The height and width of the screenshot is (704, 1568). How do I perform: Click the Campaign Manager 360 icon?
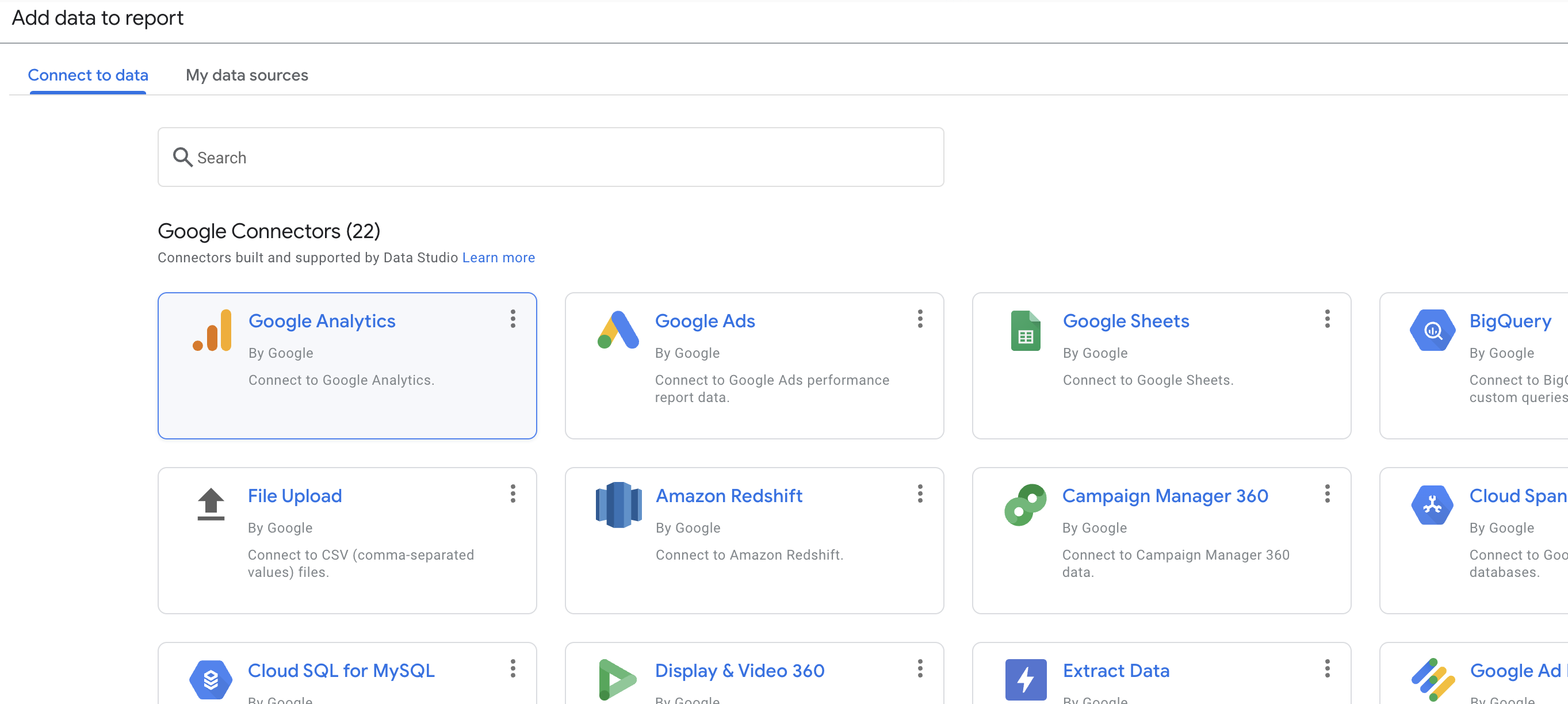point(1025,504)
